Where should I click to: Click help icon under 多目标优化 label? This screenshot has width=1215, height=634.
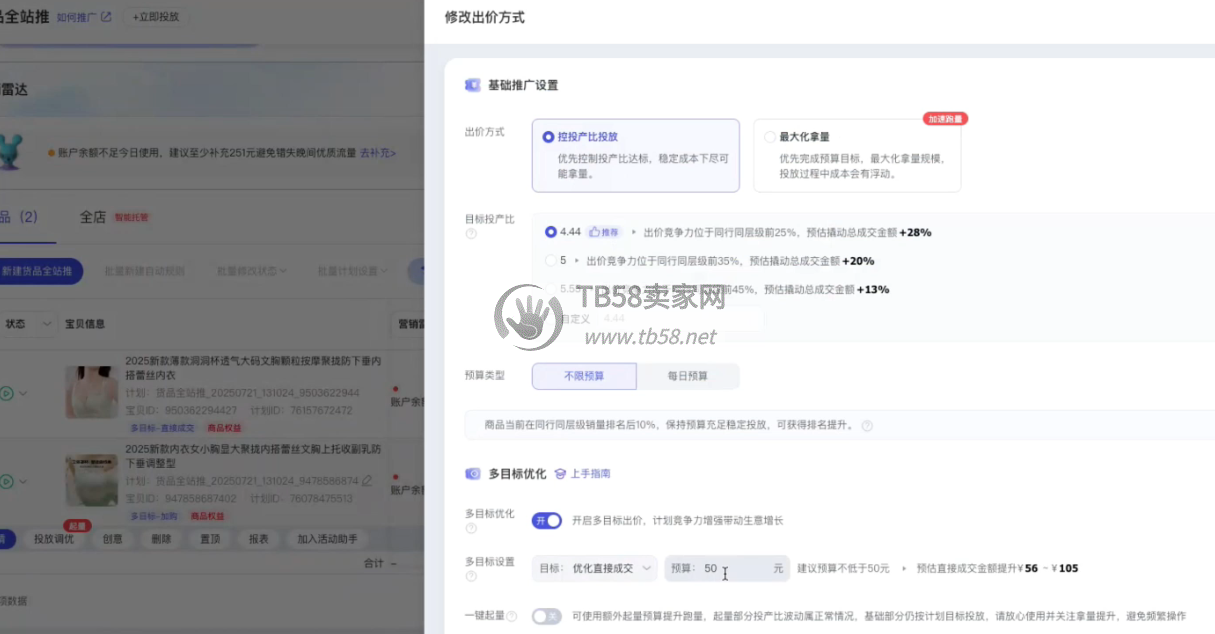(x=471, y=529)
